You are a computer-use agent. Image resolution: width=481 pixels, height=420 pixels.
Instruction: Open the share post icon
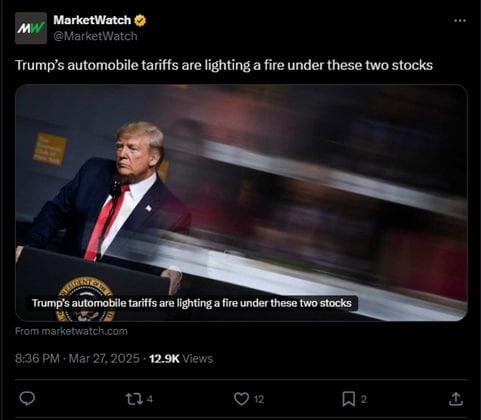click(x=456, y=399)
